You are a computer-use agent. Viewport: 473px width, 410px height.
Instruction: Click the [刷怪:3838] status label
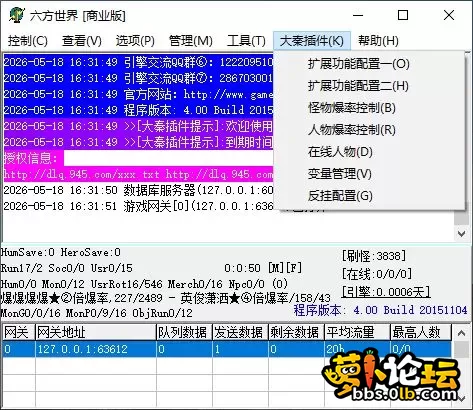(x=374, y=256)
